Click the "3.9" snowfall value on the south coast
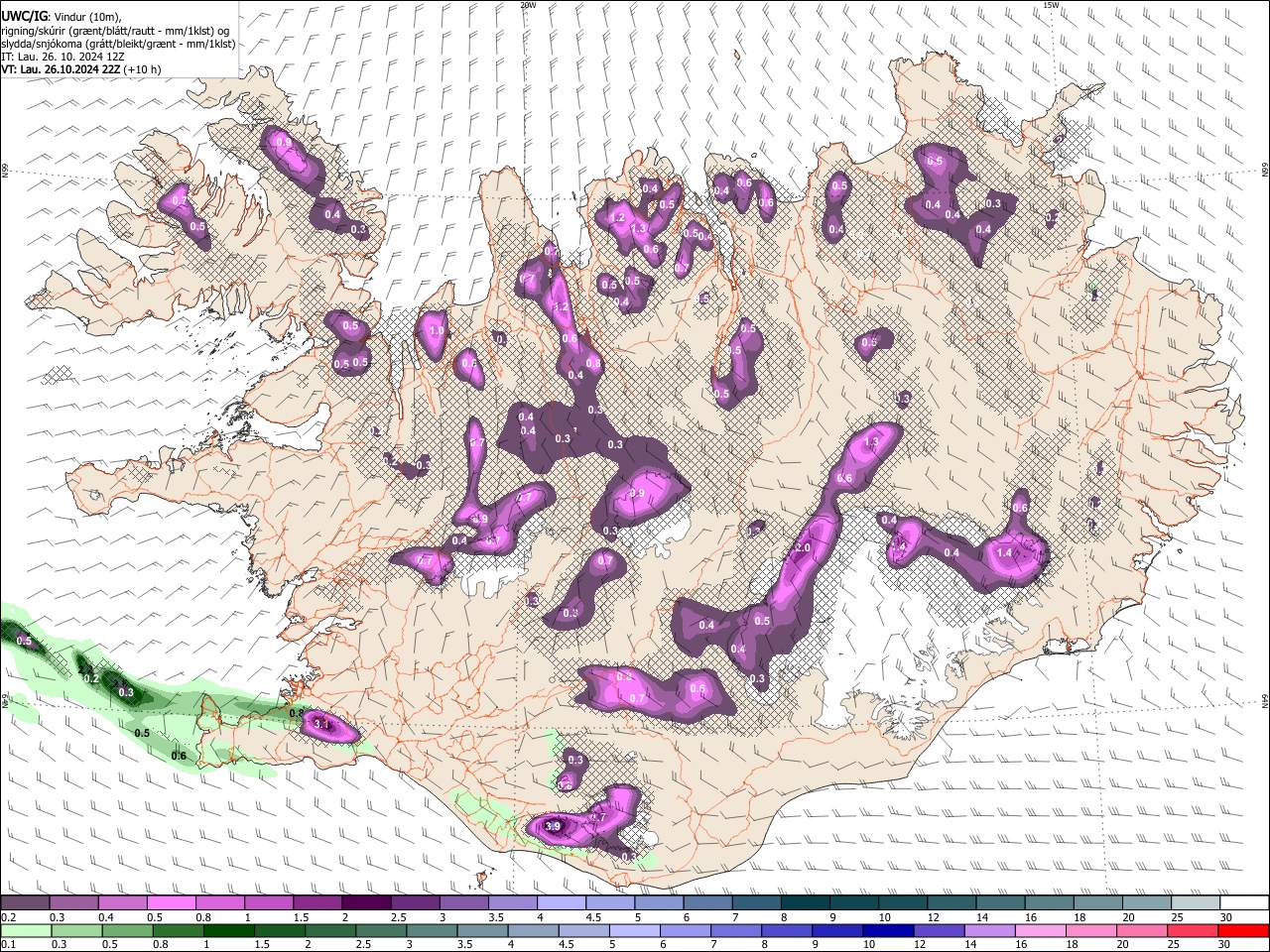 click(554, 825)
